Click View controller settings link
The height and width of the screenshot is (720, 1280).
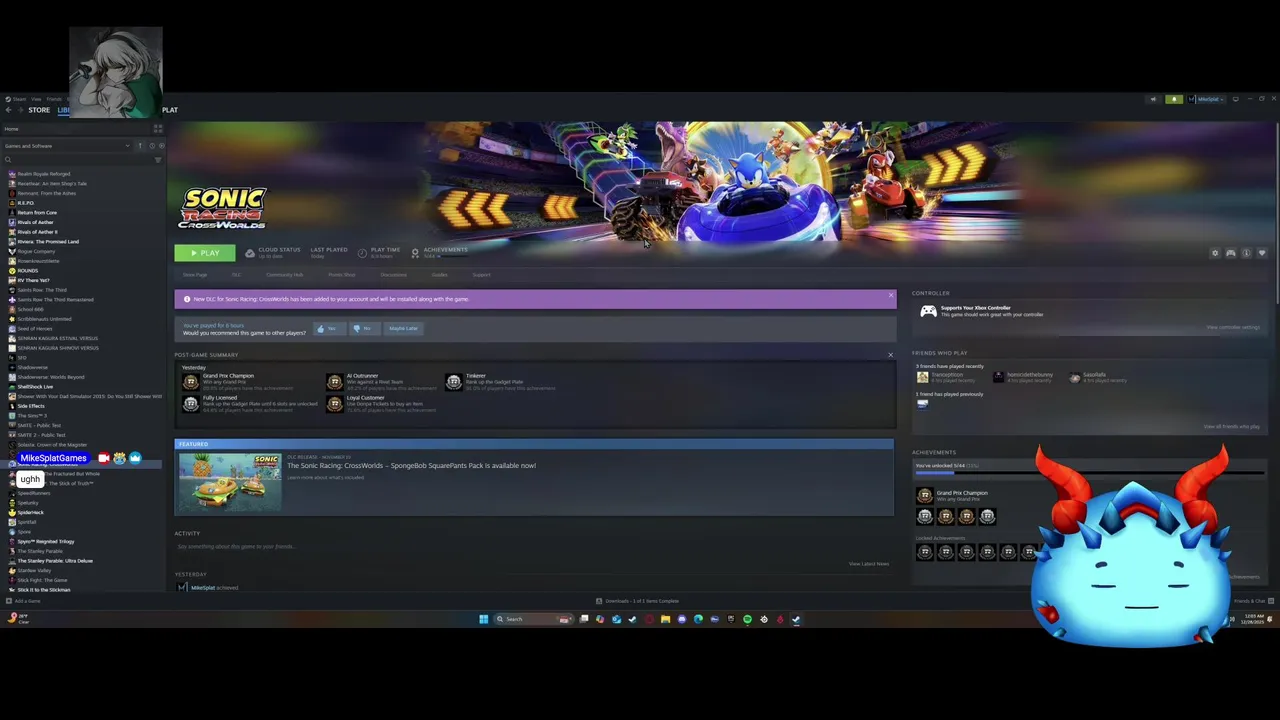click(1233, 327)
